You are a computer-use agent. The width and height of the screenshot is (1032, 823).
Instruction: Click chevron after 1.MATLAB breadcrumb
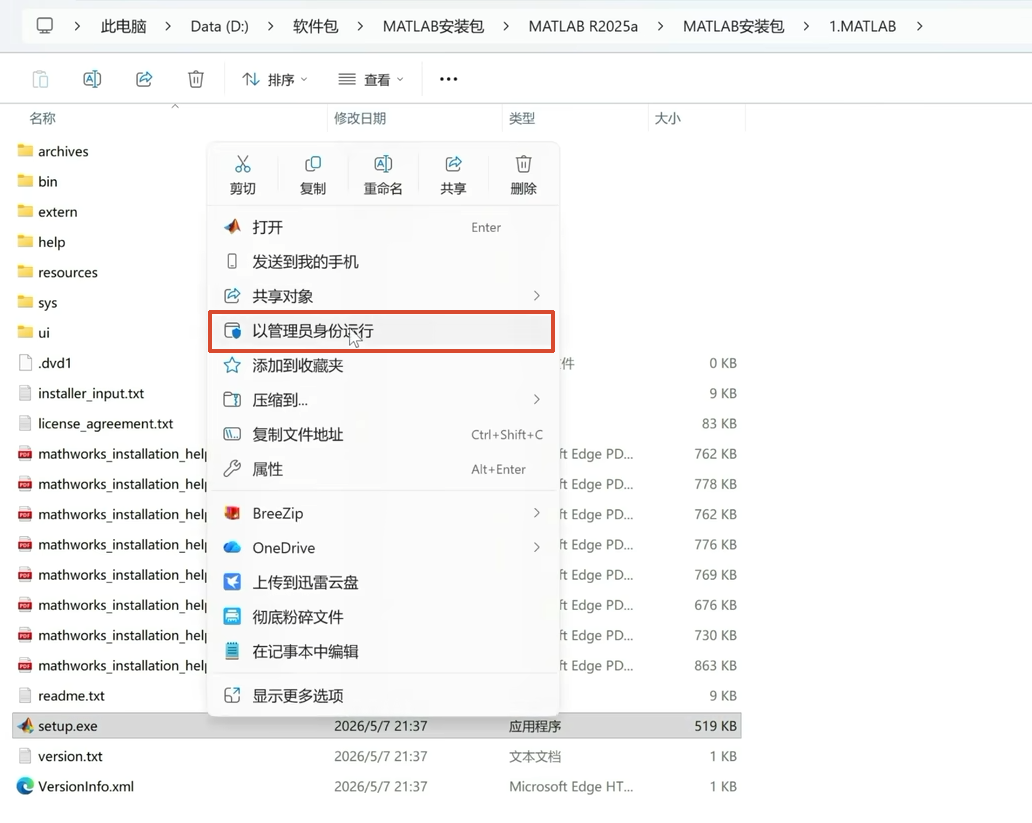[919, 26]
